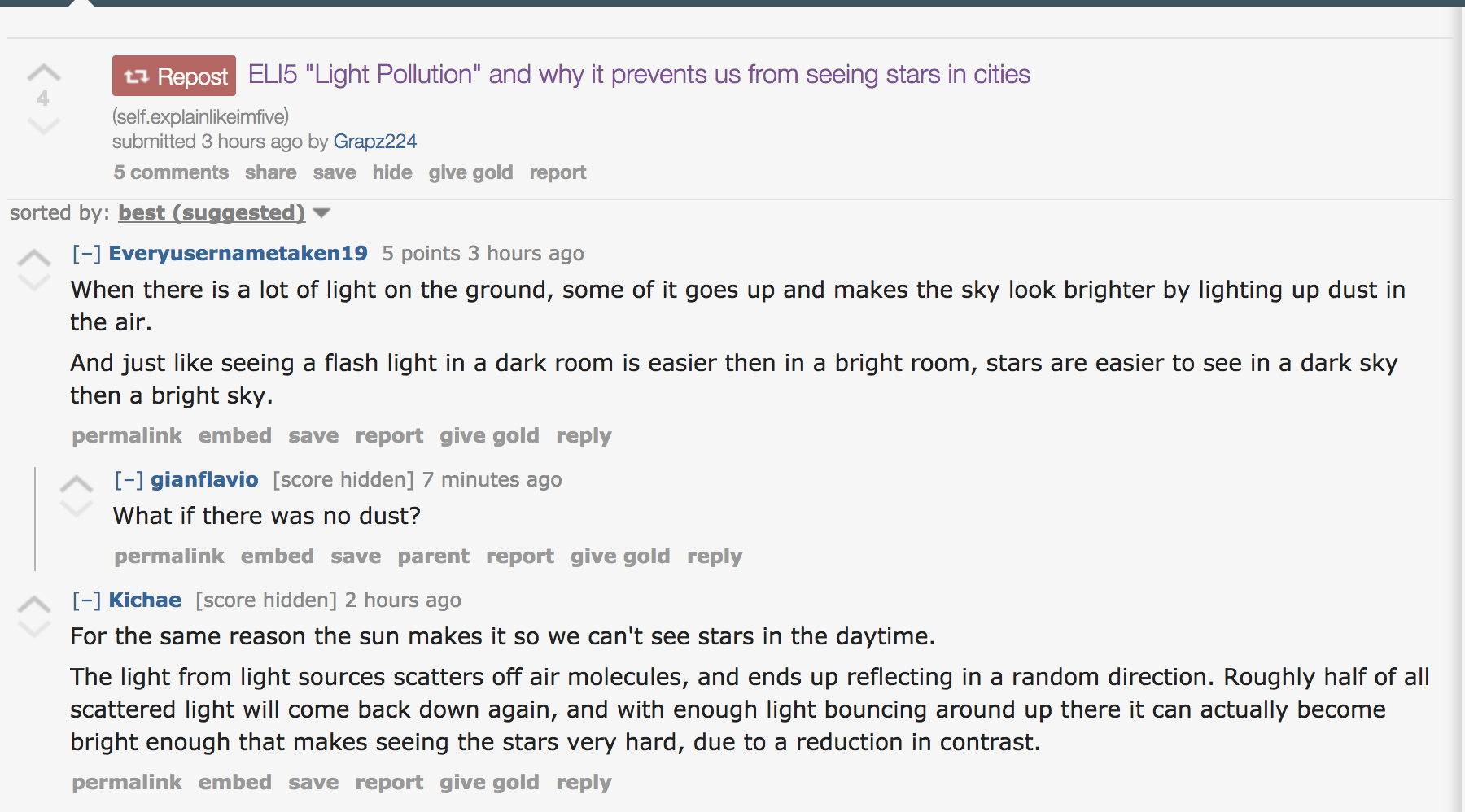Open the parent of gianflavio's reply
Viewport: 1465px width, 812px height.
click(x=434, y=556)
